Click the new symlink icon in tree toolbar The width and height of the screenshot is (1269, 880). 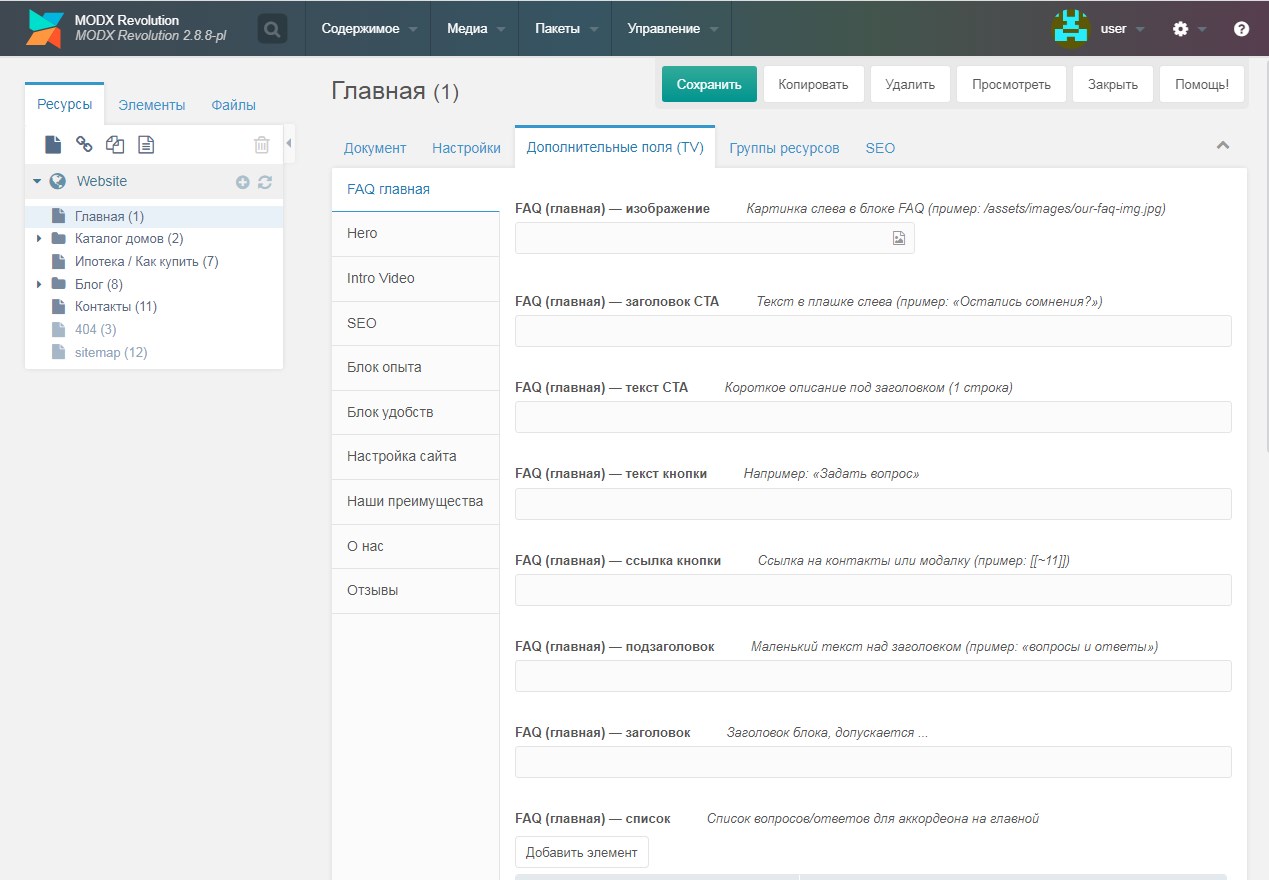[115, 145]
